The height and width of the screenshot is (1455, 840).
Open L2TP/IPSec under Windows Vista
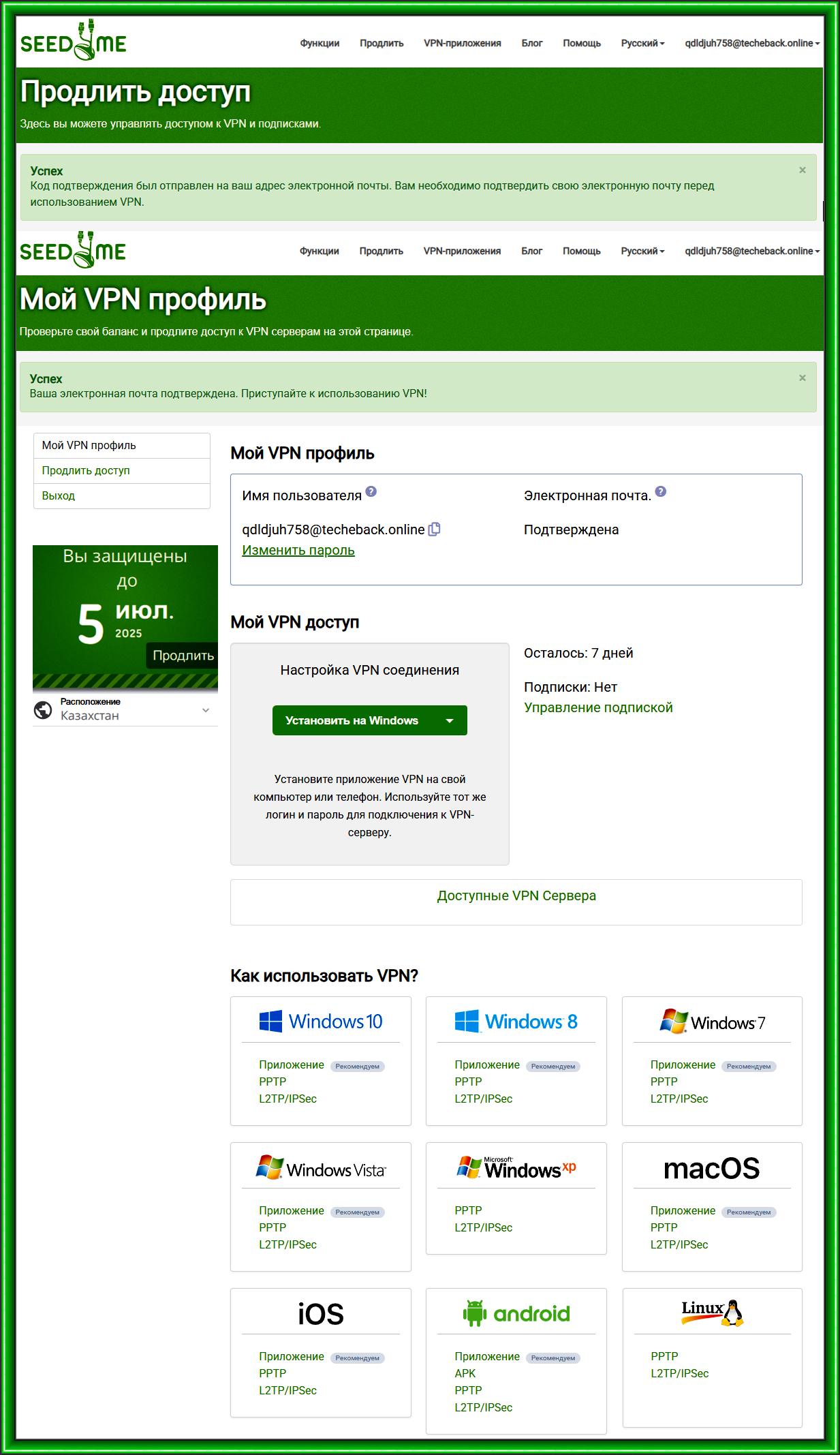click(287, 1244)
